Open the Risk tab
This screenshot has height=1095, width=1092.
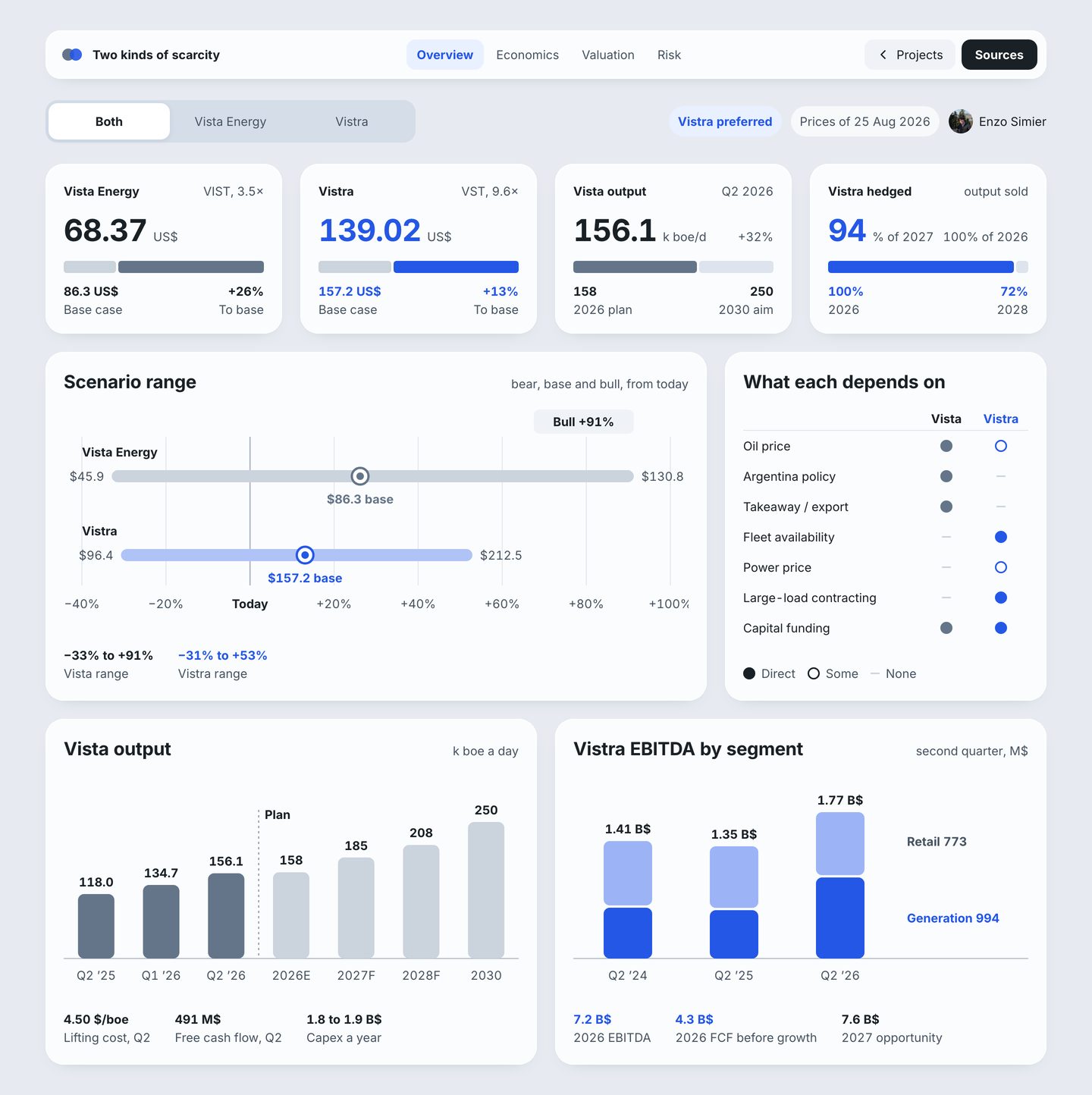click(669, 55)
